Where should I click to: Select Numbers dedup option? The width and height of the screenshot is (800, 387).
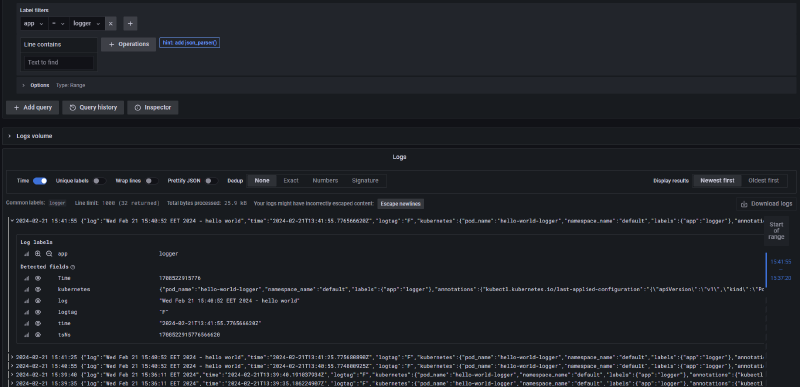[x=325, y=180]
